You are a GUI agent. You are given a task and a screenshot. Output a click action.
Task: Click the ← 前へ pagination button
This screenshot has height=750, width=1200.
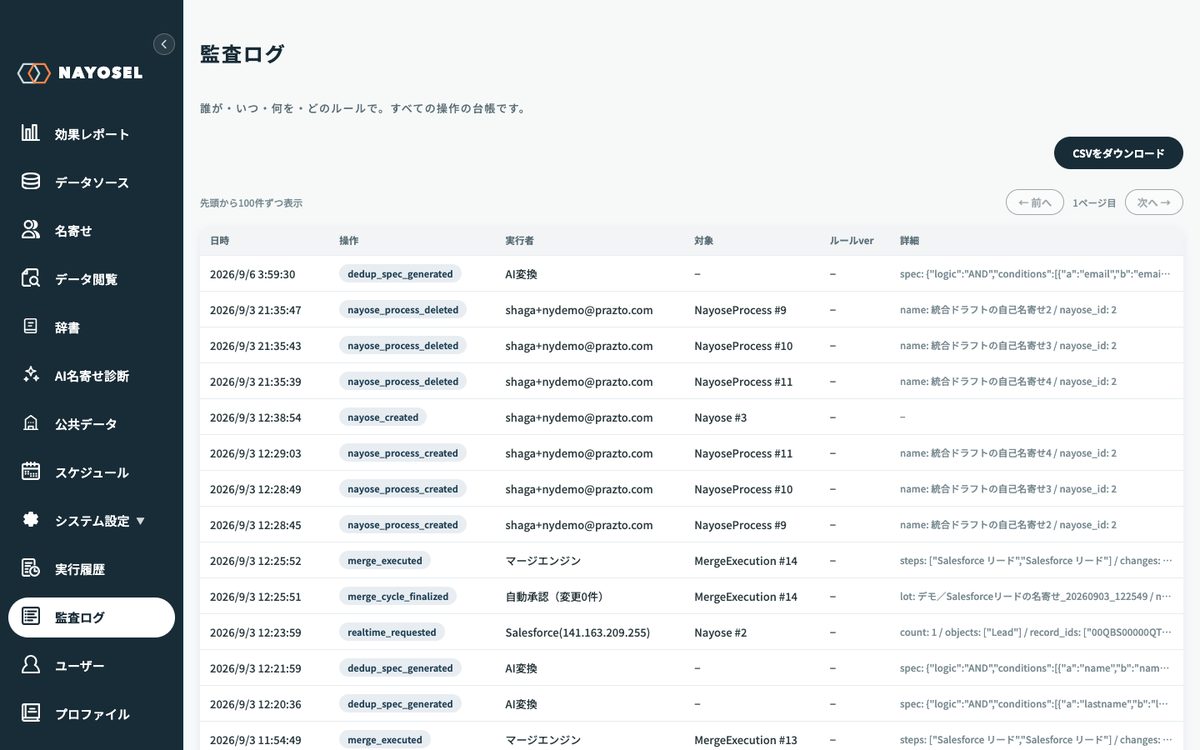(x=1035, y=202)
